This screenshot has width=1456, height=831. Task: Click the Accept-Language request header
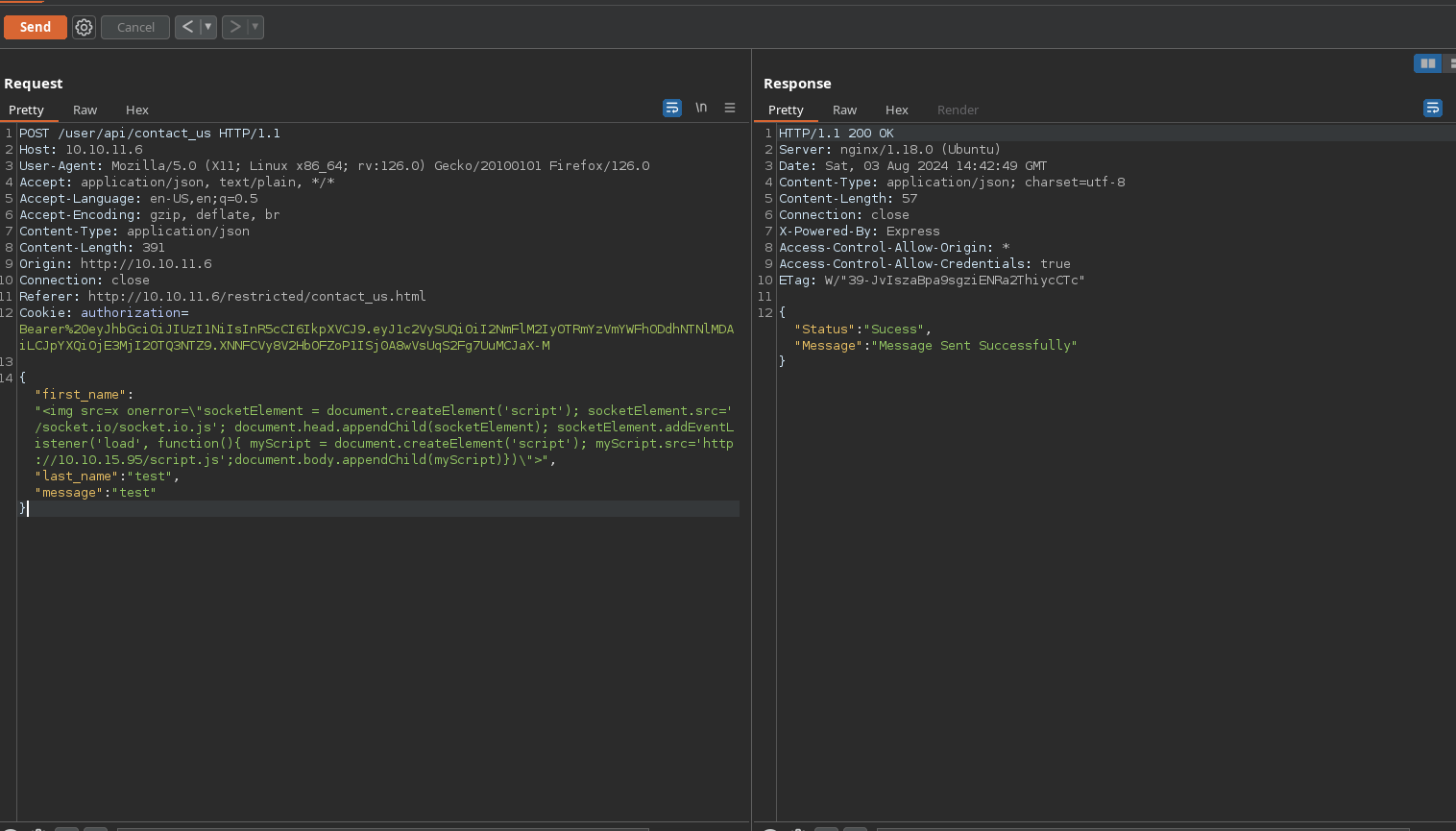pyautogui.click(x=138, y=198)
